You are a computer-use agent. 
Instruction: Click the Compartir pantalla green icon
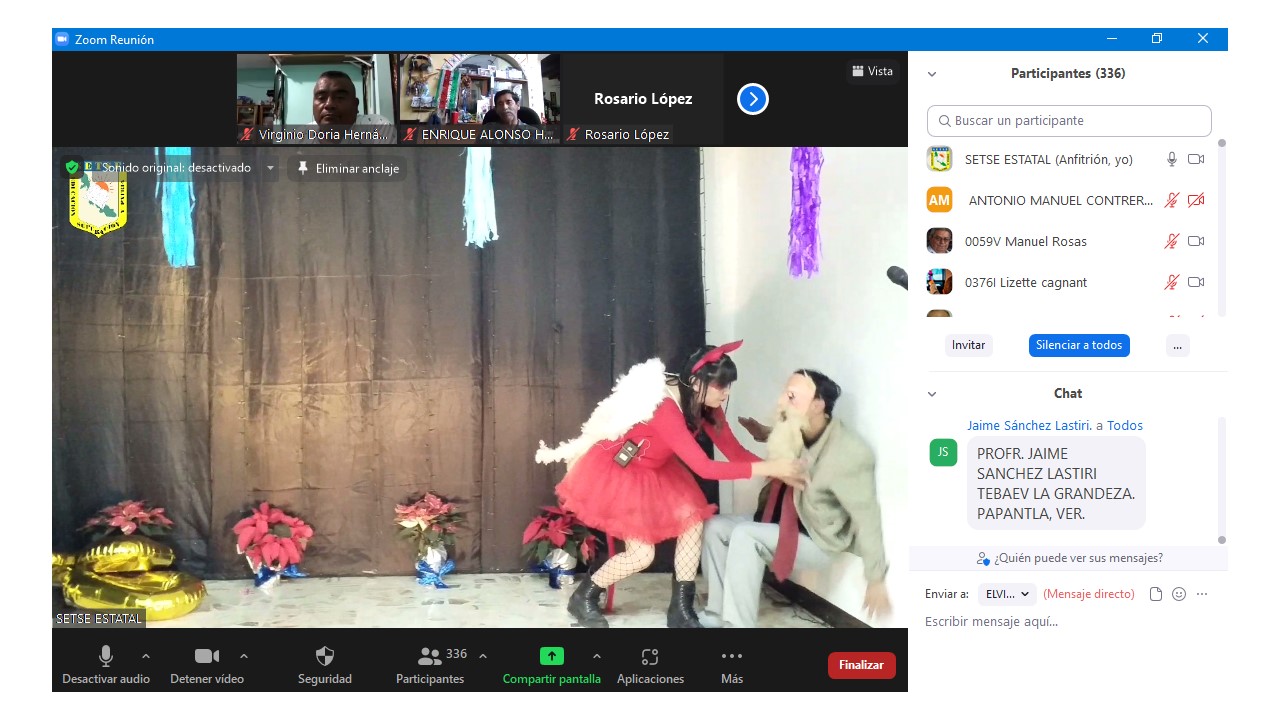[x=551, y=657]
